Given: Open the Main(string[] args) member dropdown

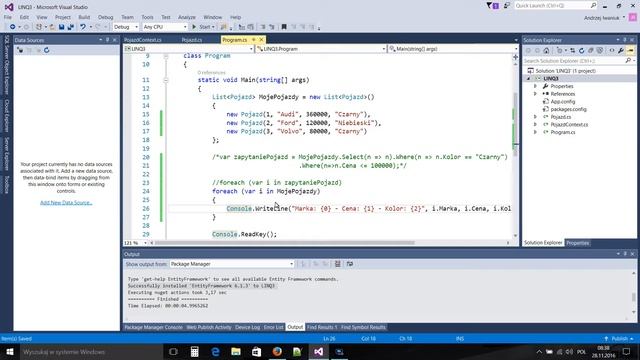Looking at the screenshot, I should click(453, 49).
